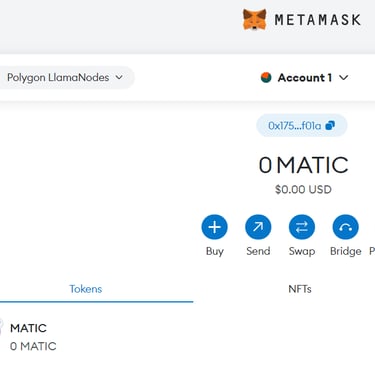Click the METAMASK wordmark text

tap(318, 20)
